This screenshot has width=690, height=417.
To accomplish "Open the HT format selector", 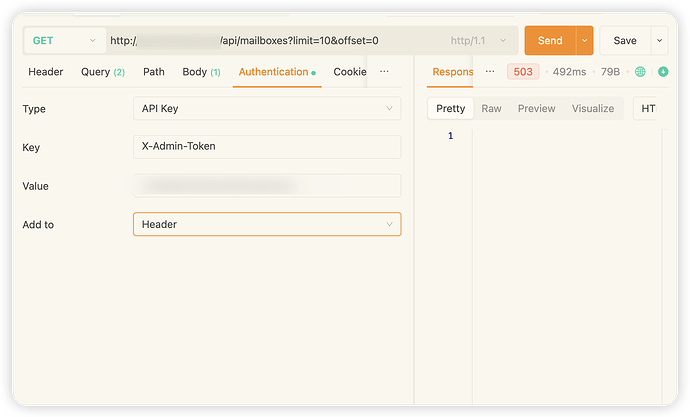I will [x=647, y=108].
